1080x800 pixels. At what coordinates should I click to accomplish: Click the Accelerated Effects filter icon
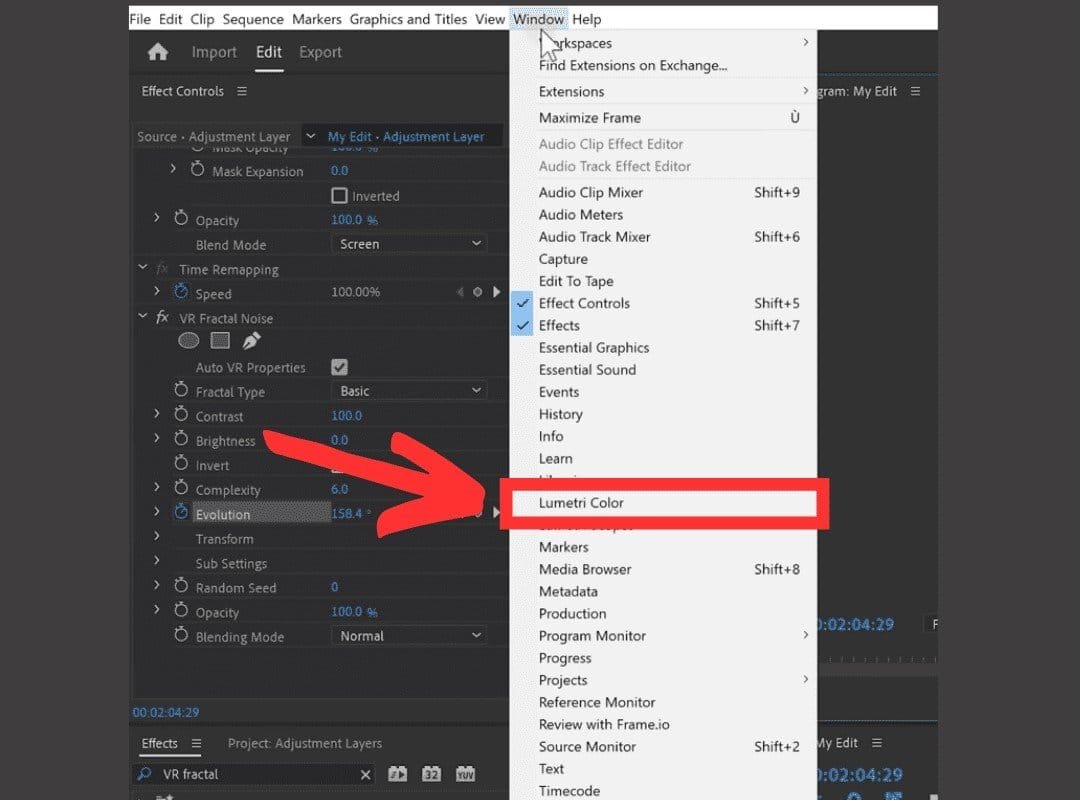pyautogui.click(x=398, y=774)
